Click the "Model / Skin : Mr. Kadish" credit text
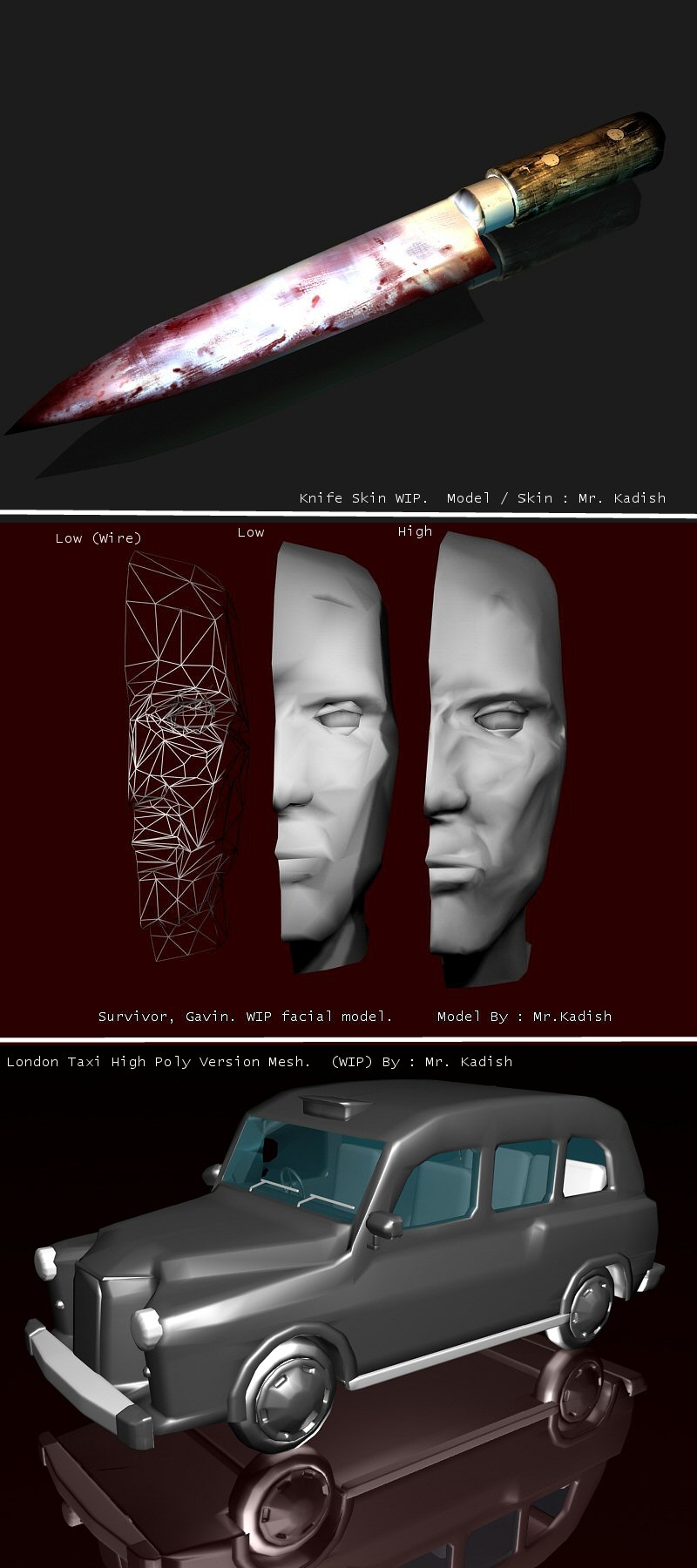 tap(556, 498)
